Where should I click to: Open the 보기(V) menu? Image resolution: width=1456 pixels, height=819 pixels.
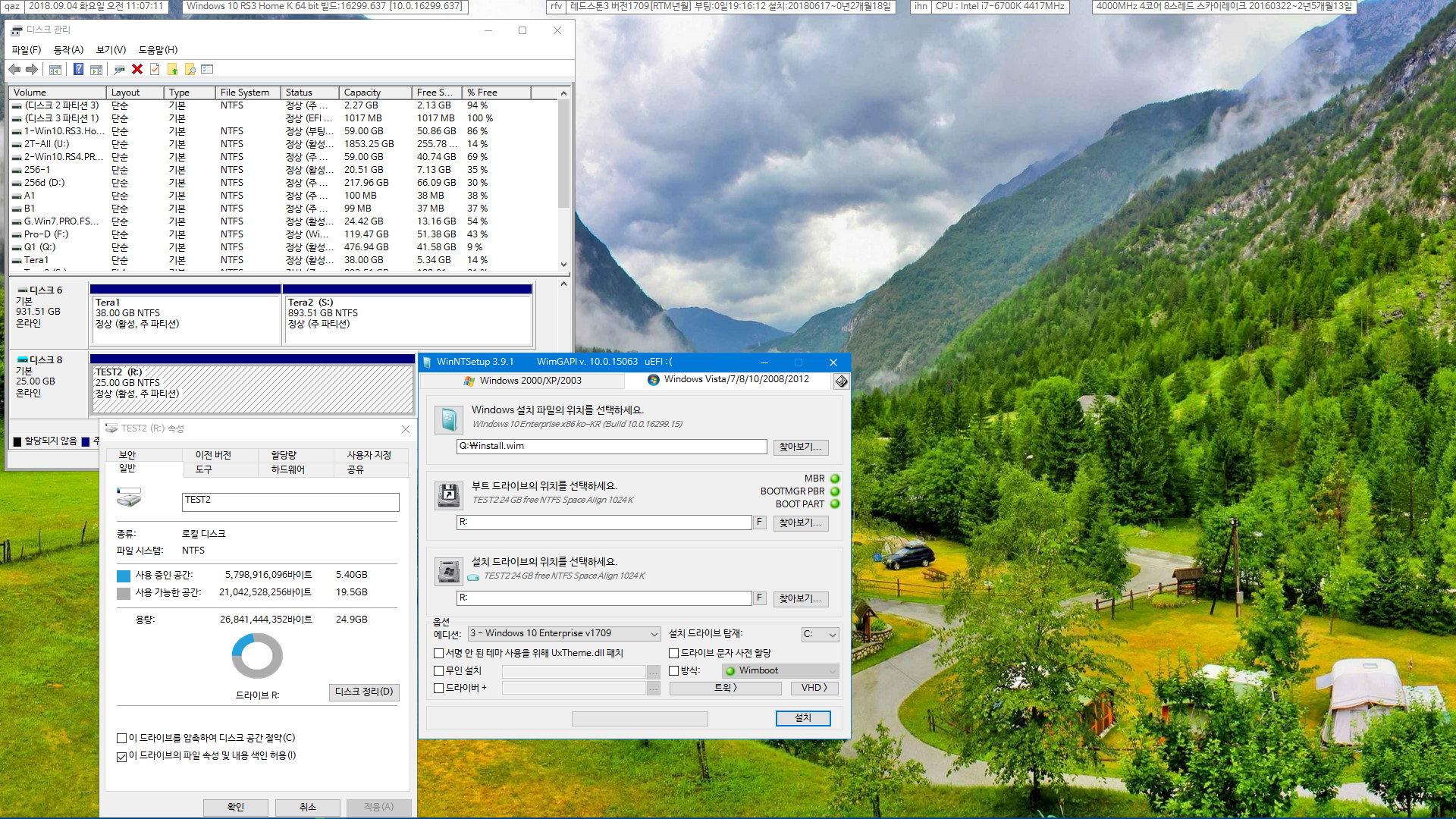[x=111, y=50]
